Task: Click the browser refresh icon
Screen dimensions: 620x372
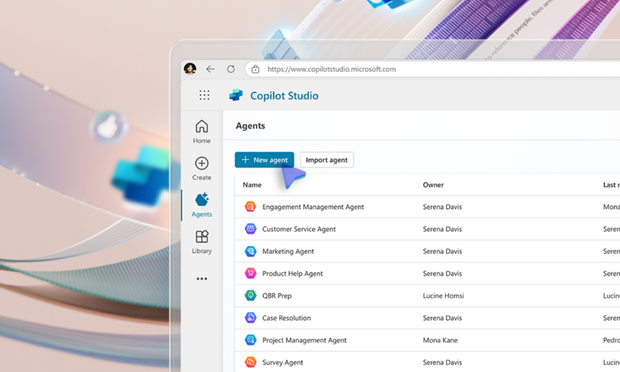Action: 231,69
